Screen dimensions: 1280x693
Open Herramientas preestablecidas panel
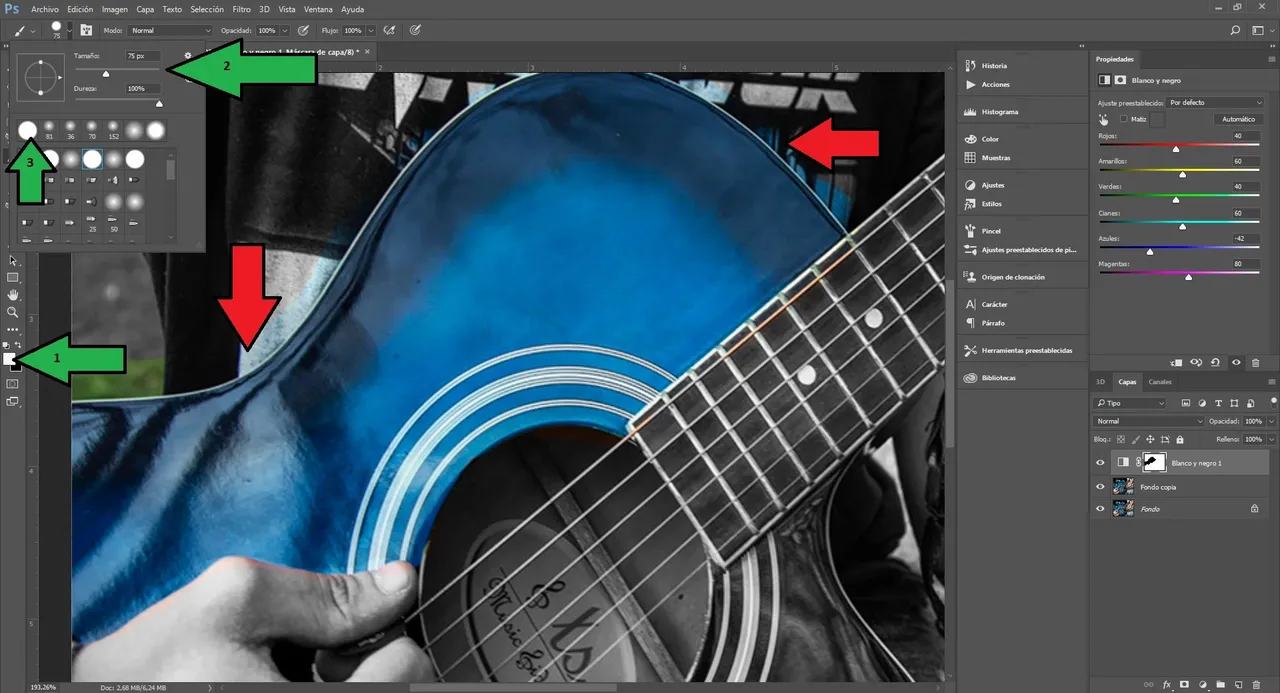[1018, 351]
